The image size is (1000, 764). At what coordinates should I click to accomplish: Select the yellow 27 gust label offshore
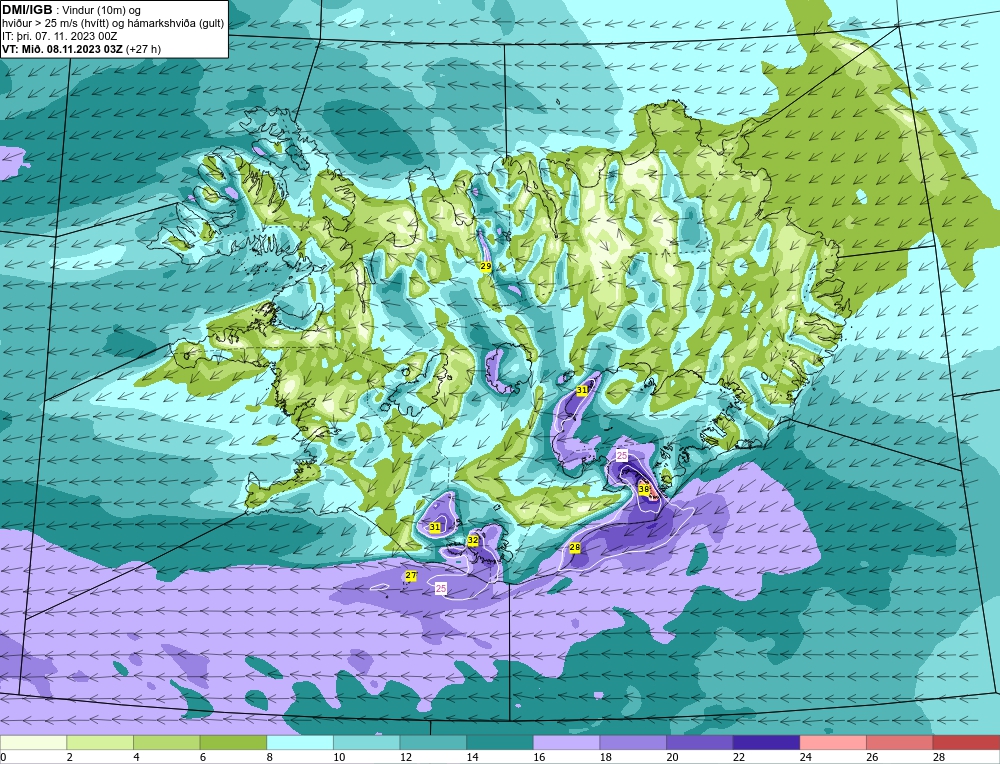[411, 575]
